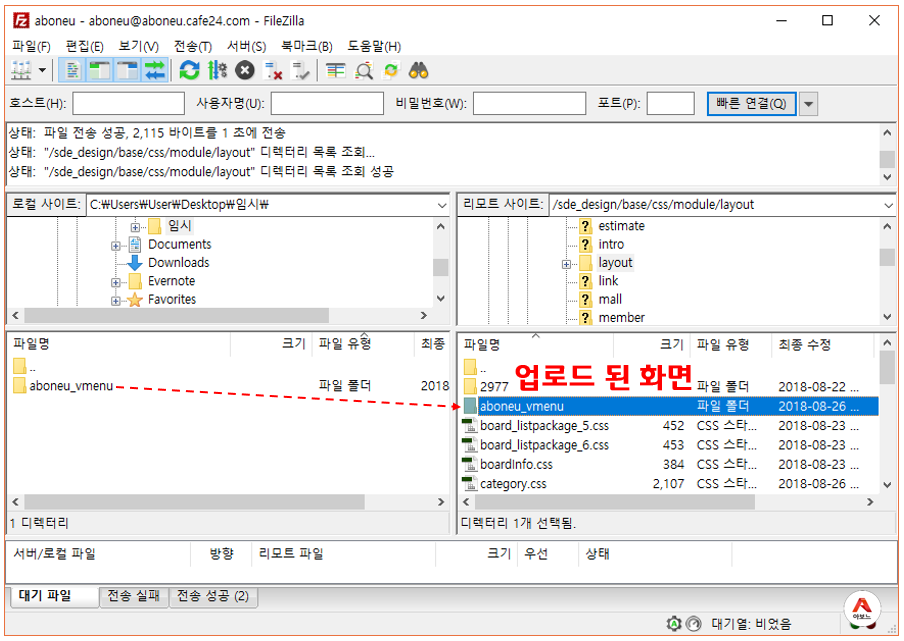The height and width of the screenshot is (641, 904).
Task: Select Downloads in local tree
Action: click(178, 263)
